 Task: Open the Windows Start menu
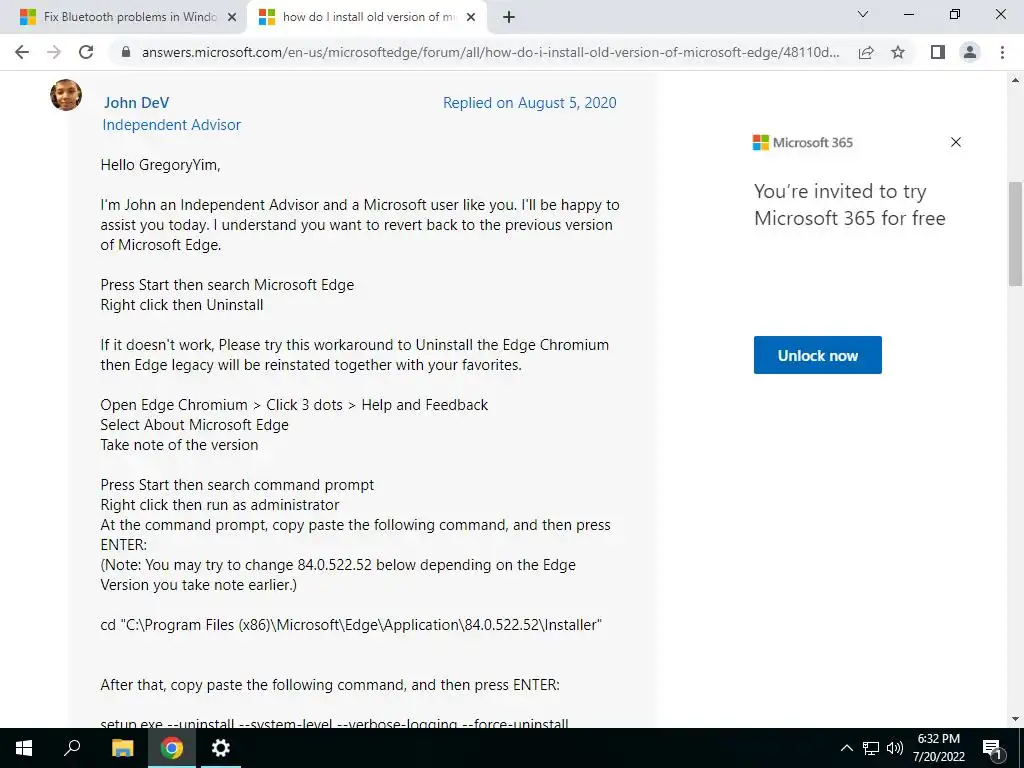[24, 748]
